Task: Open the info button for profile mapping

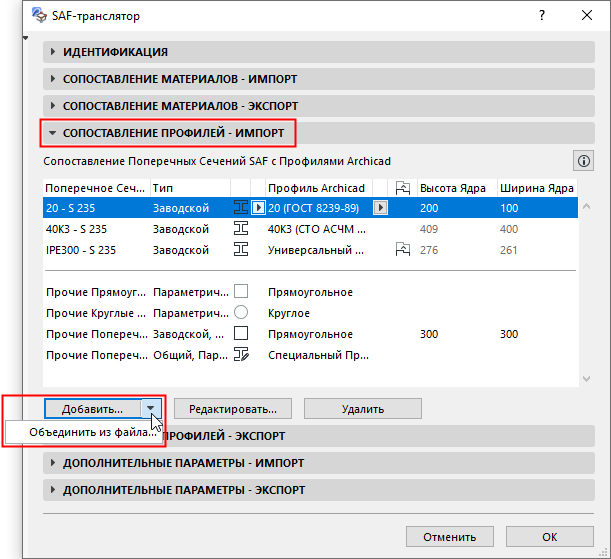Action: 583,161
